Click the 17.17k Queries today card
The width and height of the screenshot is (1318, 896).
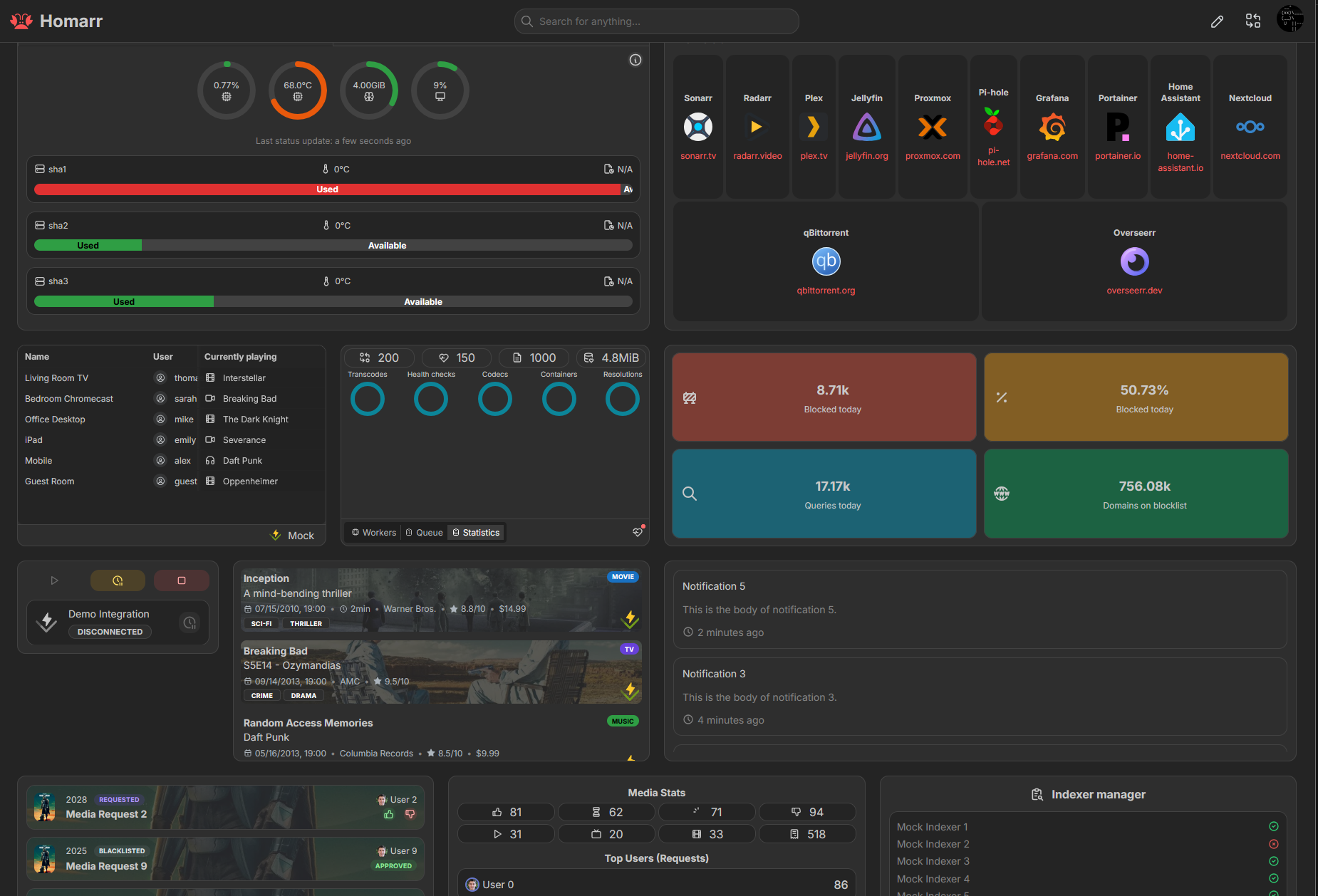(824, 494)
